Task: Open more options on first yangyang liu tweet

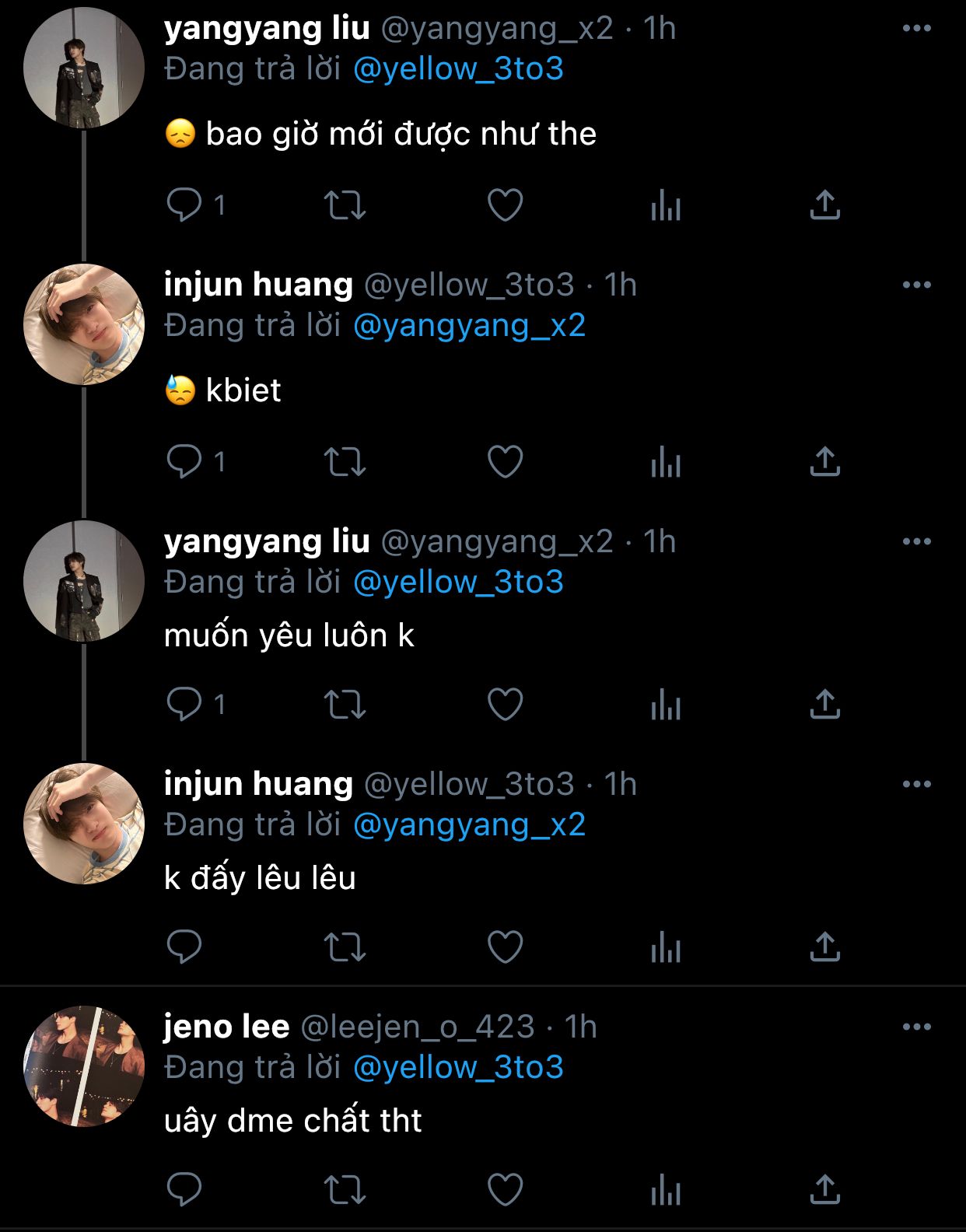Action: click(917, 29)
